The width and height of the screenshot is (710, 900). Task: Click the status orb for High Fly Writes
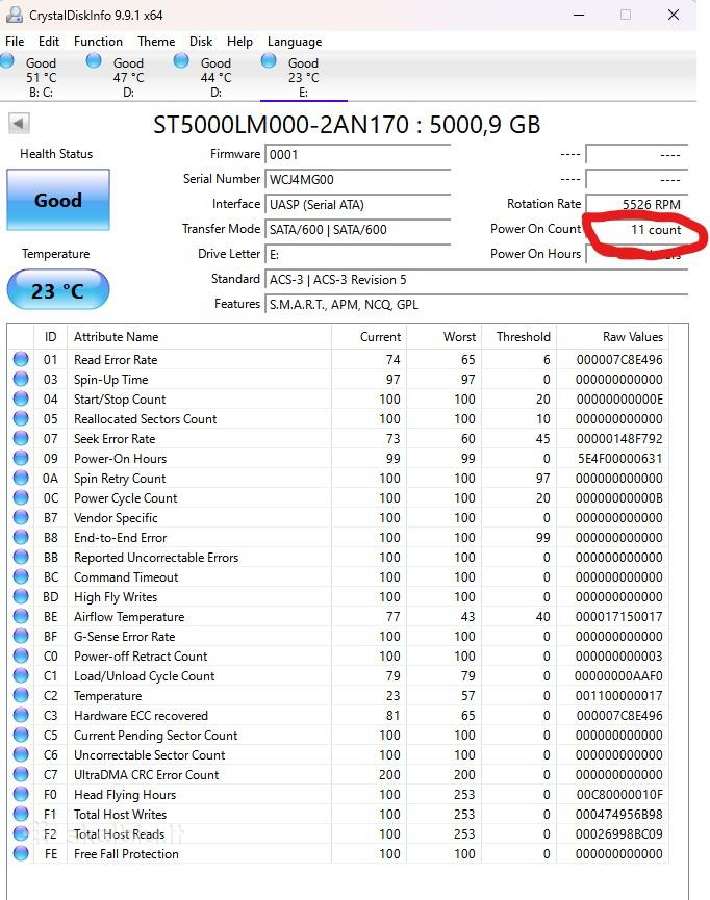[x=21, y=597]
